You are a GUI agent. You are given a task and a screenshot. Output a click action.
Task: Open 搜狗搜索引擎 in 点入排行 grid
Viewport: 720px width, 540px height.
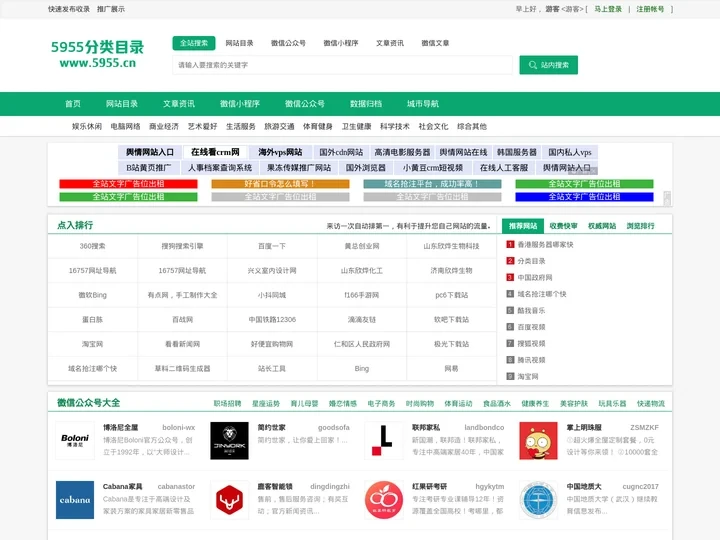click(182, 246)
